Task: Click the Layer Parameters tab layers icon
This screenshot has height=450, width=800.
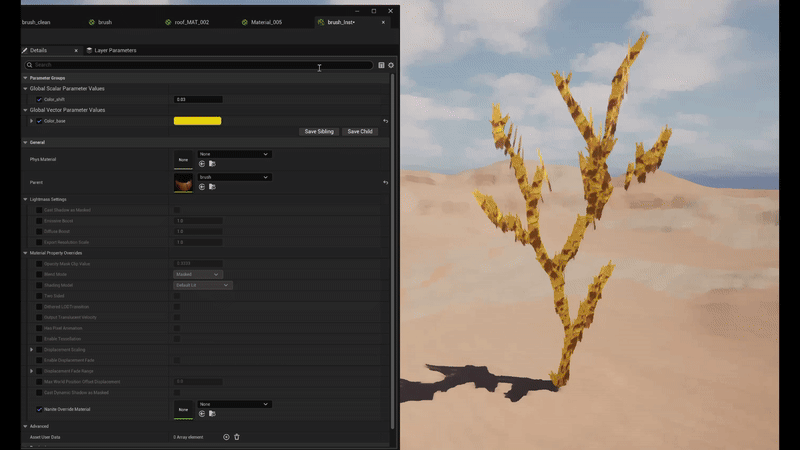Action: (x=89, y=51)
